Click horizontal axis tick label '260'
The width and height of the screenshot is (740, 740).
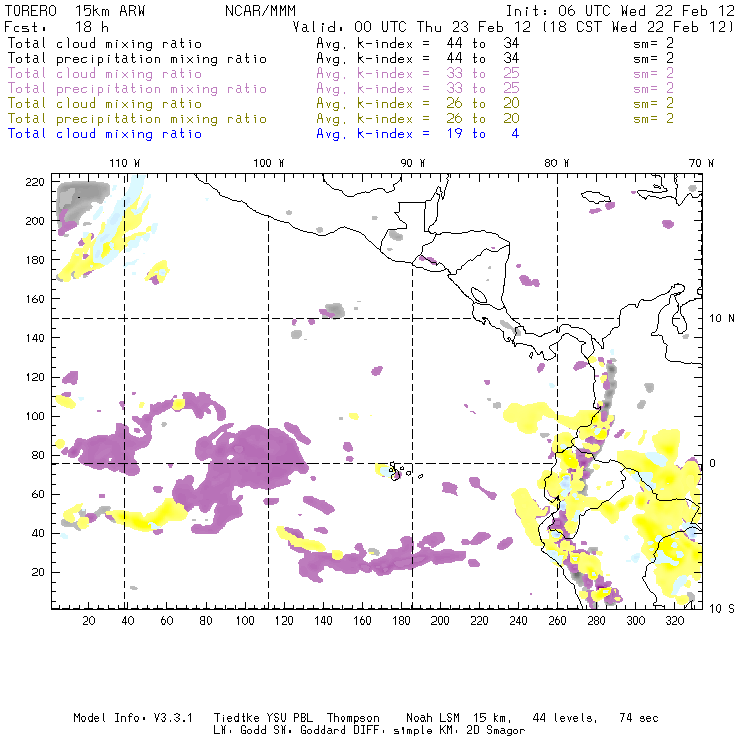click(x=557, y=621)
